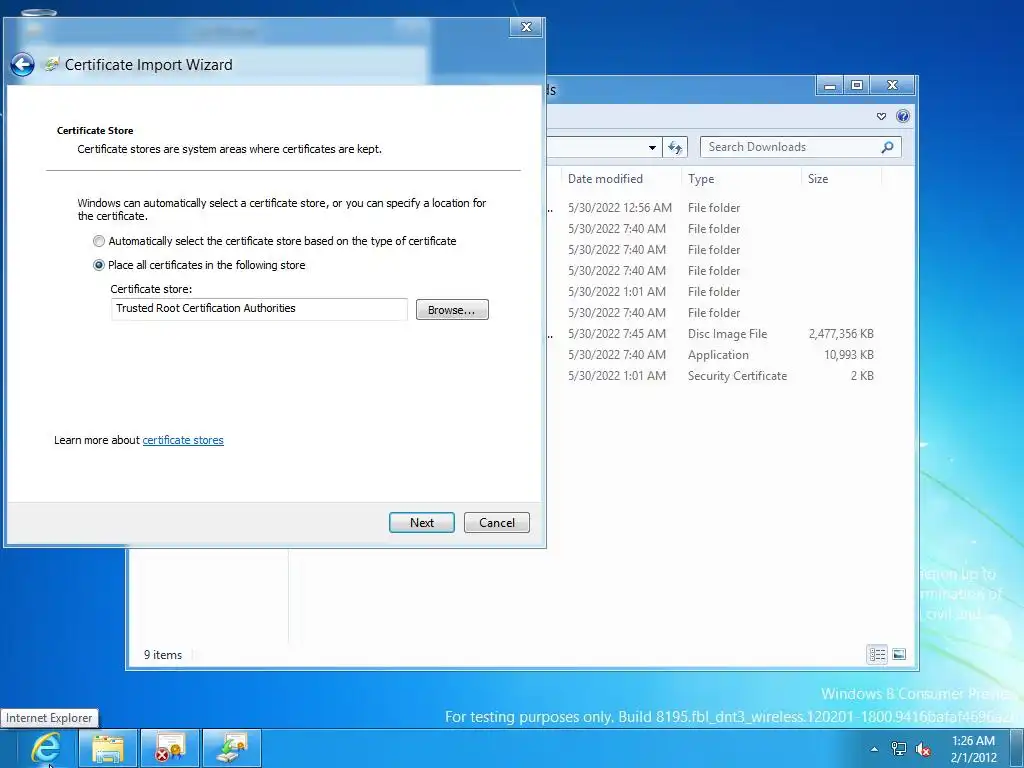Switch Explorer to details view icon
This screenshot has height=768, width=1024.
click(877, 654)
